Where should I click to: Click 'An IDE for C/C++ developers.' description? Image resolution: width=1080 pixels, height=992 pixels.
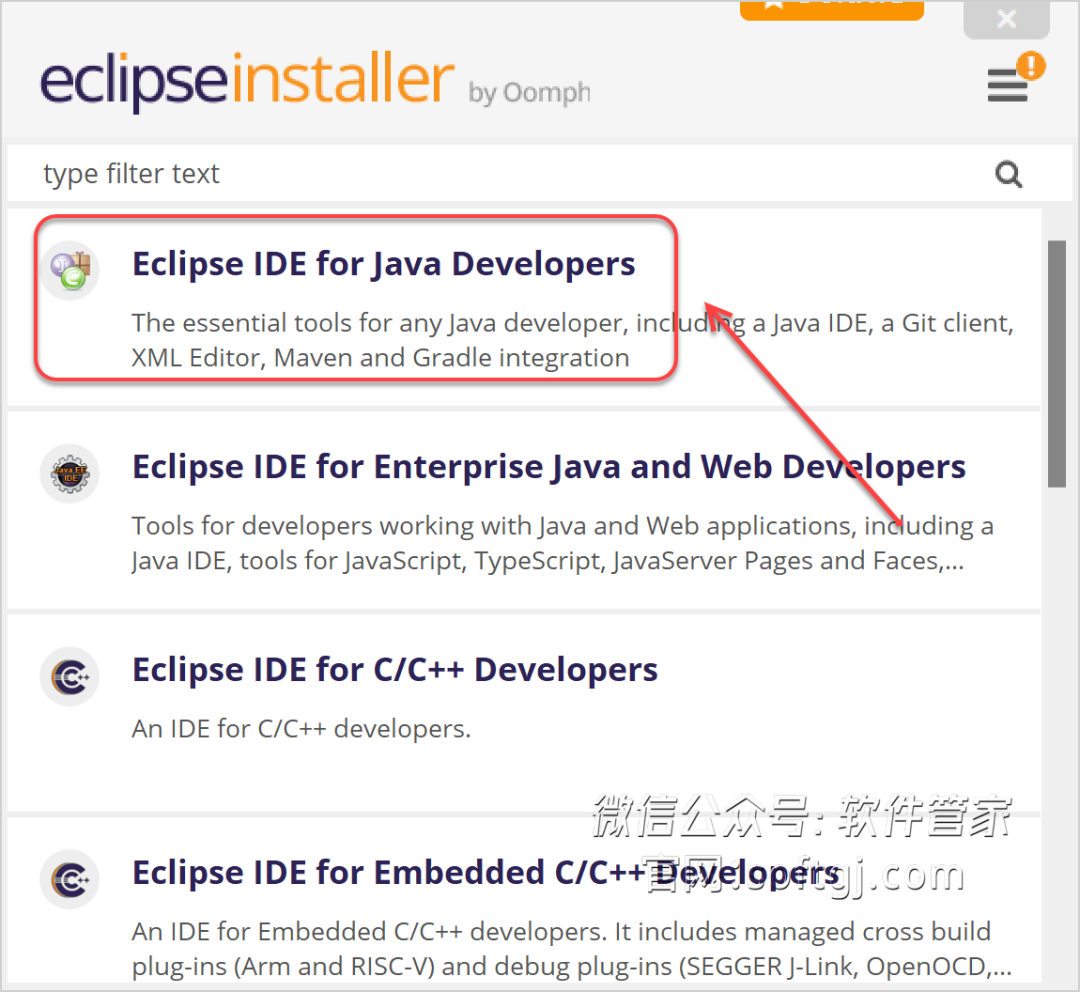(x=301, y=729)
